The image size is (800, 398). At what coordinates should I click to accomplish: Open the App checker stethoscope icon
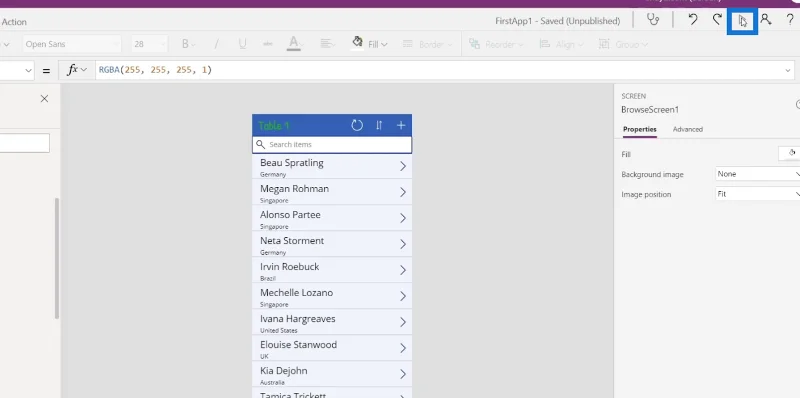653,20
